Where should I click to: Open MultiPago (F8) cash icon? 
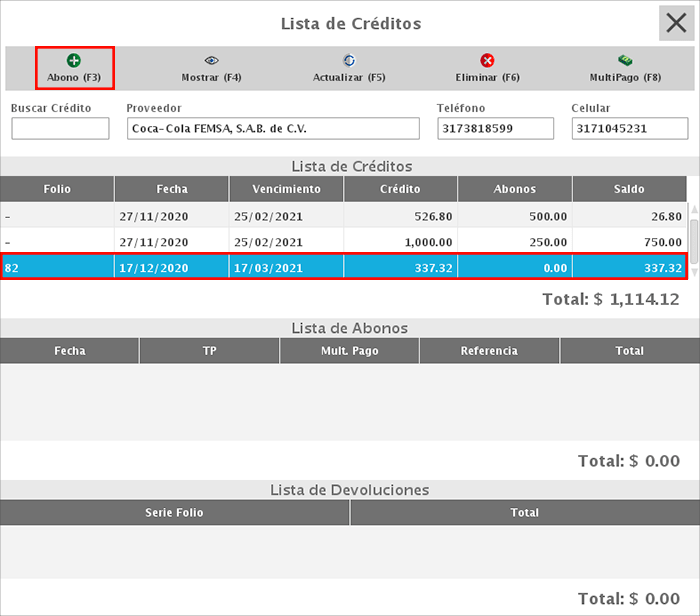click(x=625, y=61)
